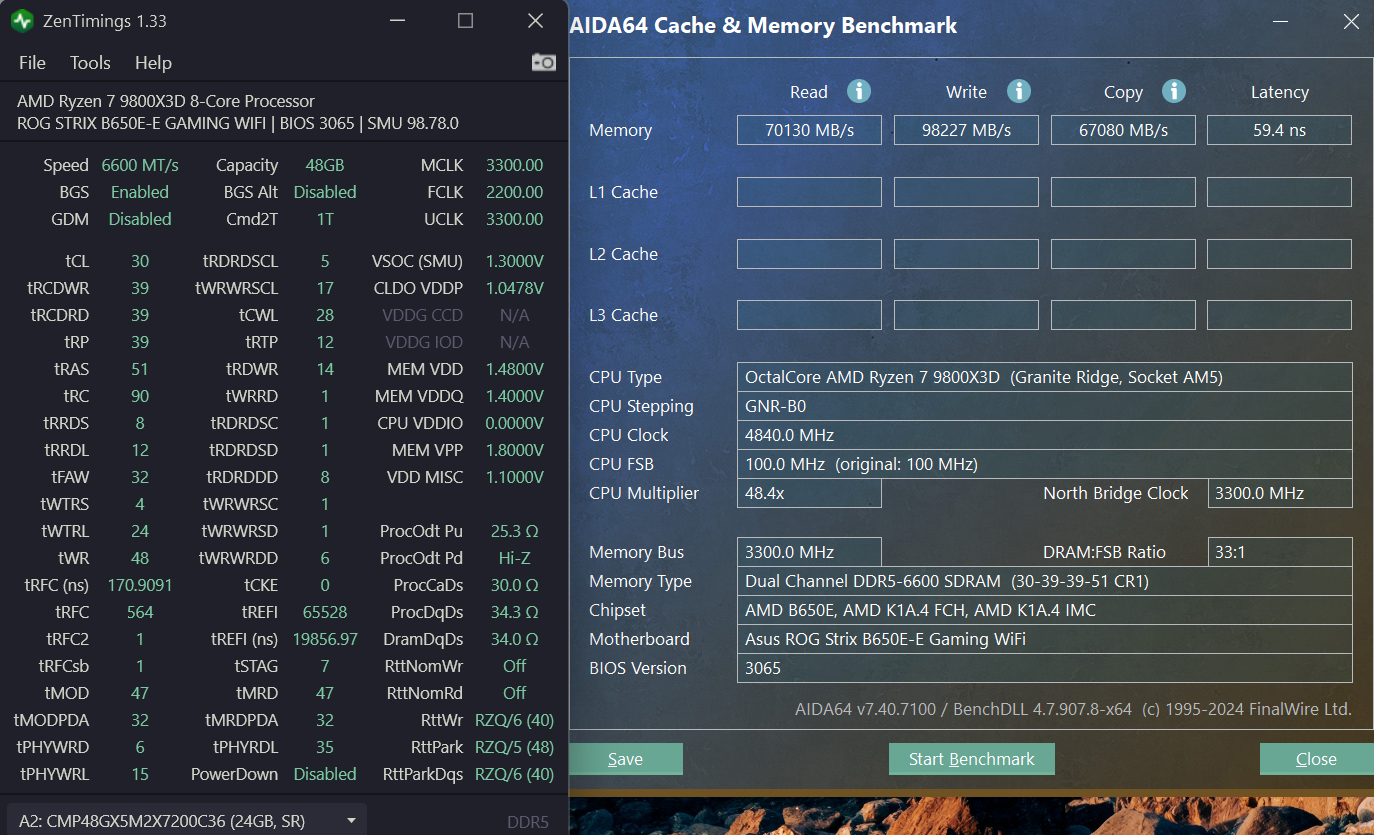
Task: Click the CPU Clock 4840.0 MHz field
Action: pyautogui.click(x=1044, y=435)
